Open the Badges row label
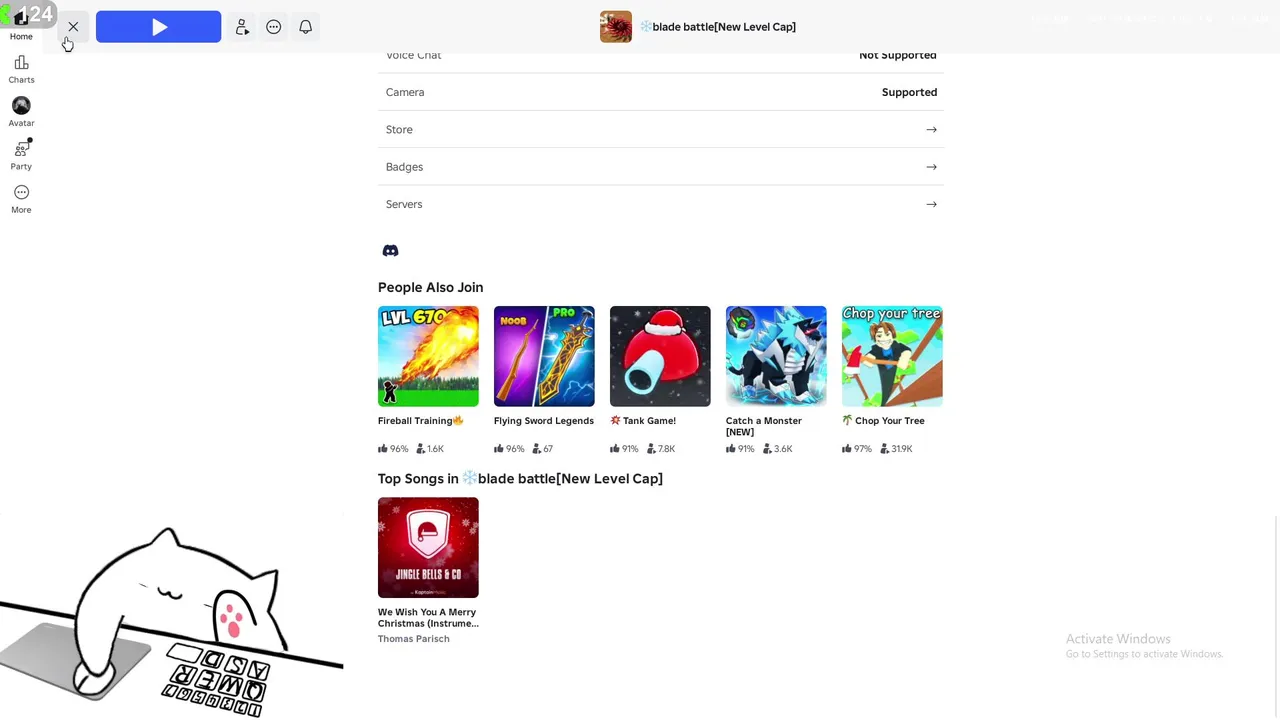1280x720 pixels. [404, 167]
